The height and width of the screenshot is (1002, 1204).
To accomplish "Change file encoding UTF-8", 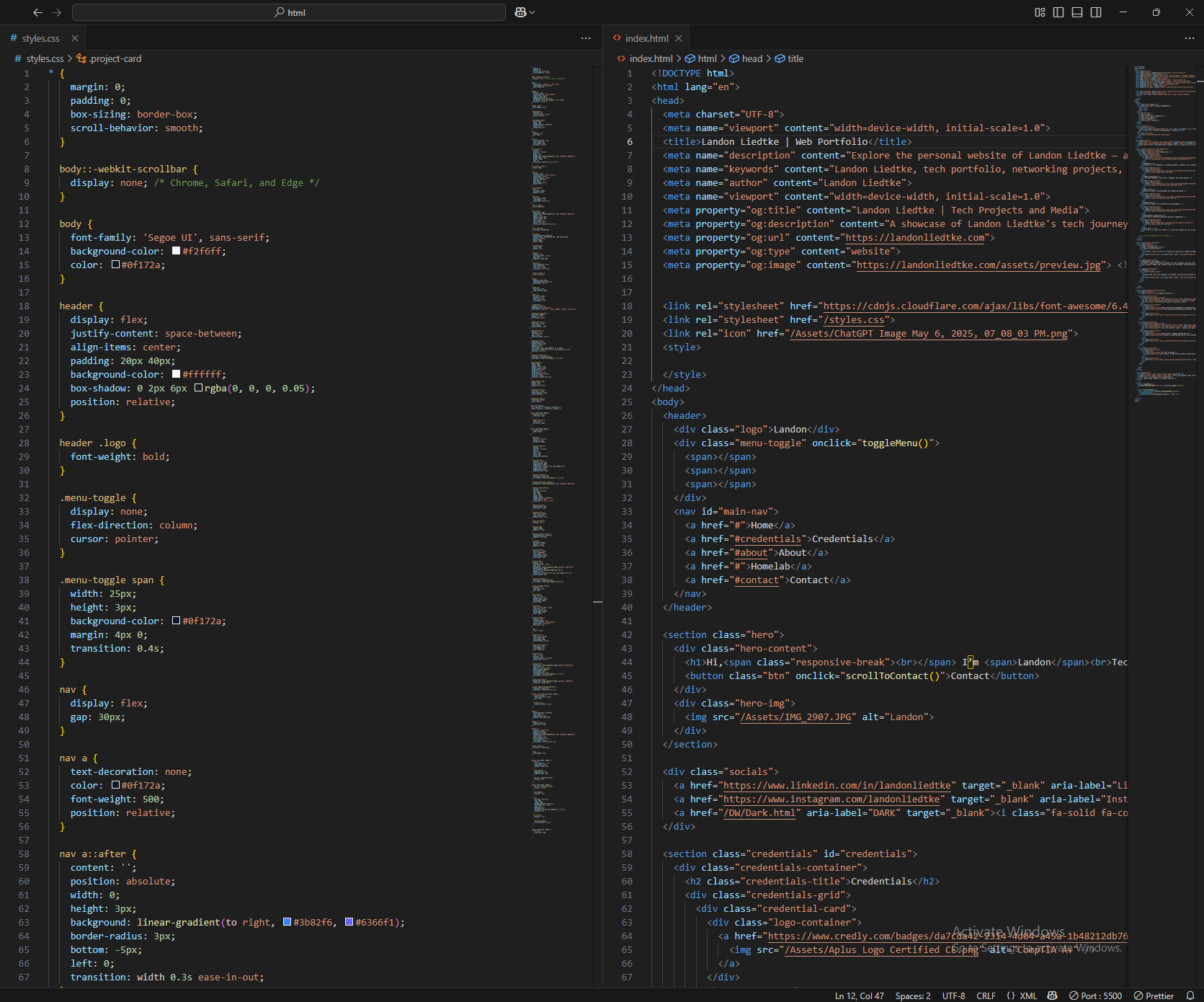I will coord(953,996).
